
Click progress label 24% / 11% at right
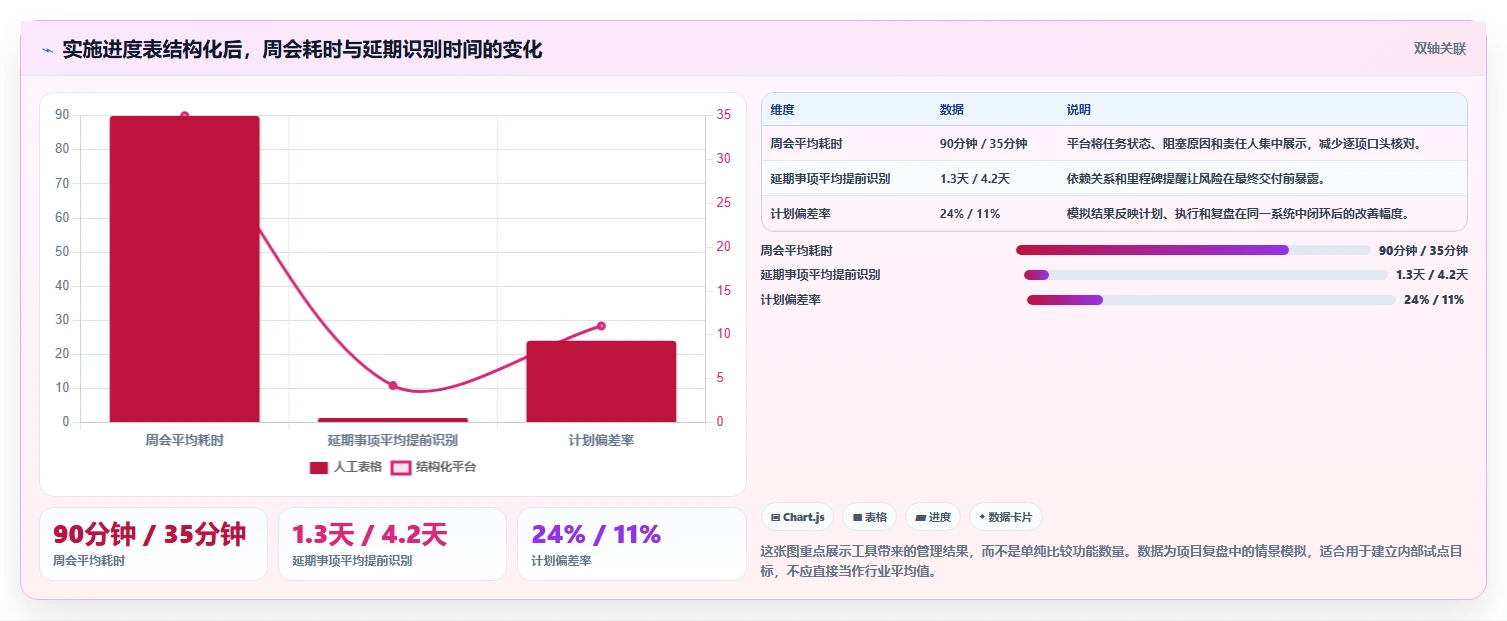(1434, 300)
